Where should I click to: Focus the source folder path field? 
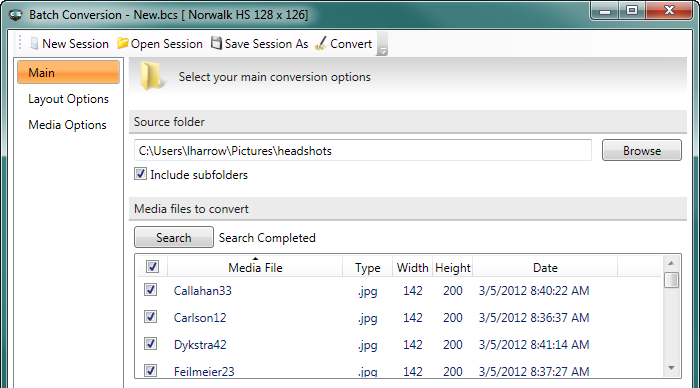pos(363,150)
